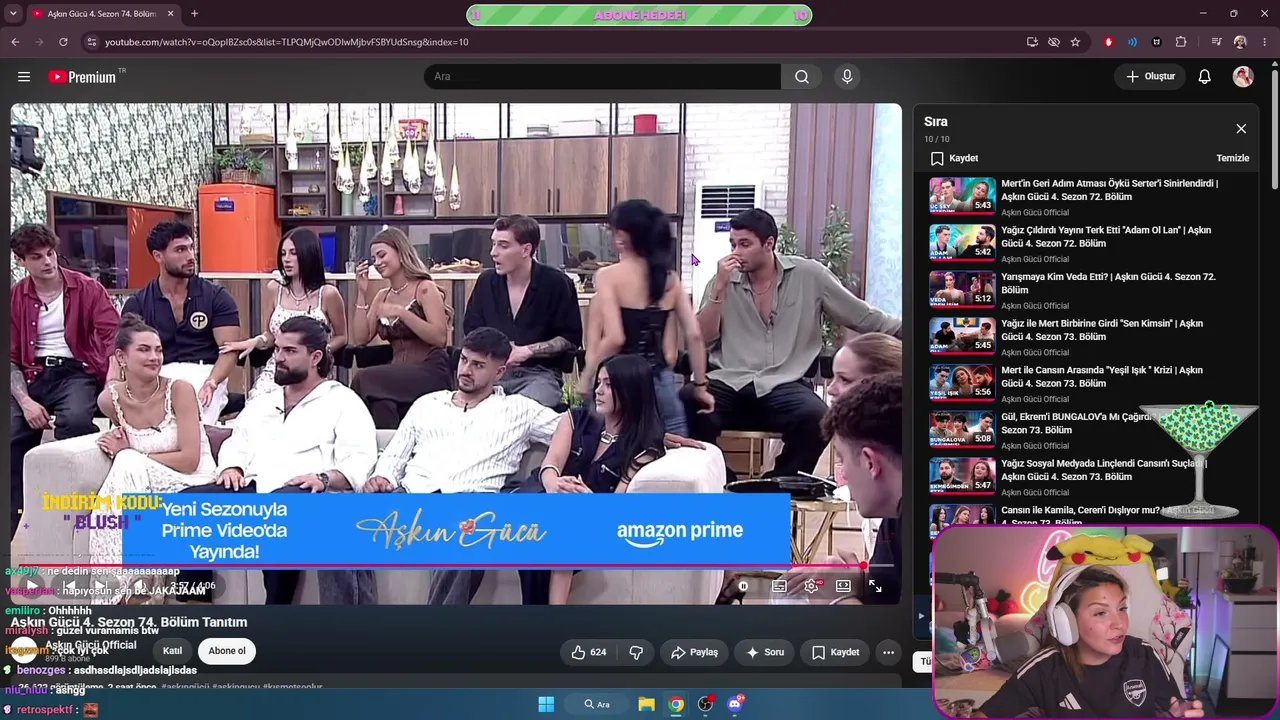Bookmark this page with the star
Screen dimensions: 1280x720
click(1075, 42)
